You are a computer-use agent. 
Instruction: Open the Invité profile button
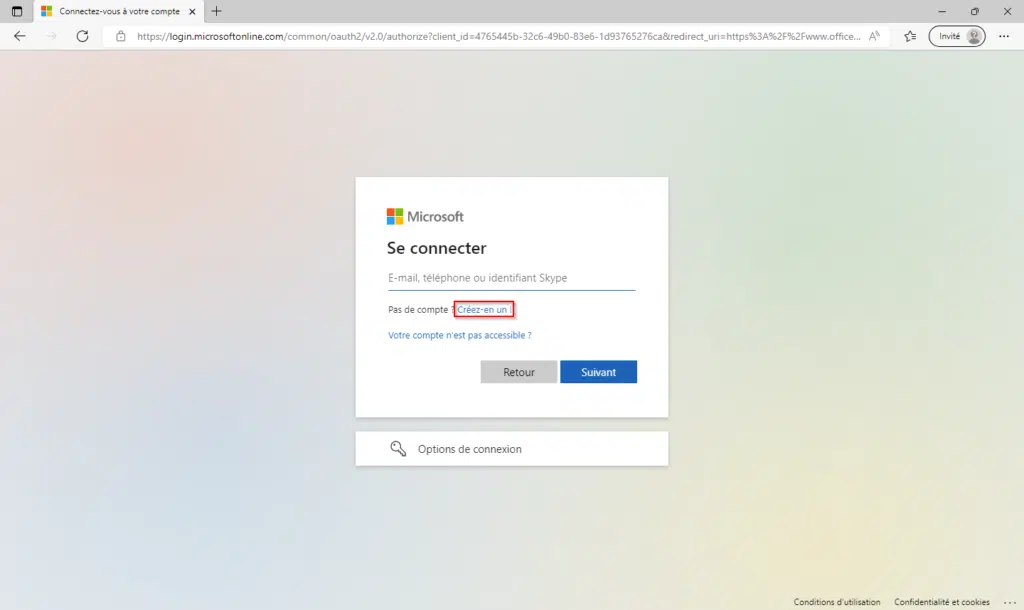pos(957,37)
